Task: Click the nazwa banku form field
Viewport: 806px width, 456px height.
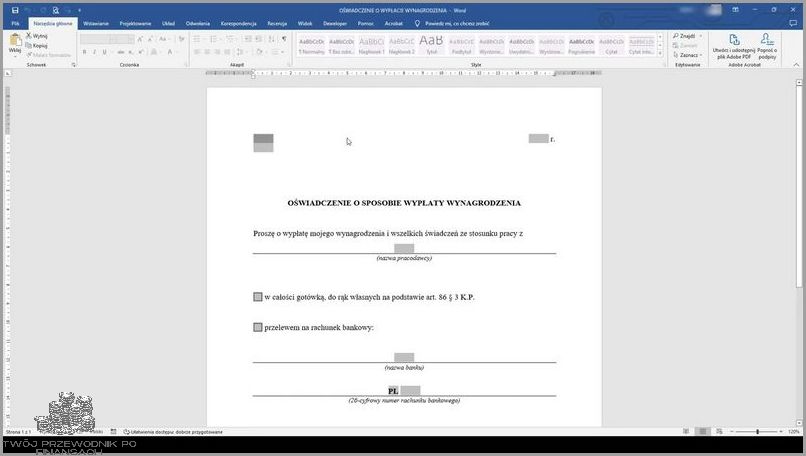Action: pyautogui.click(x=404, y=357)
